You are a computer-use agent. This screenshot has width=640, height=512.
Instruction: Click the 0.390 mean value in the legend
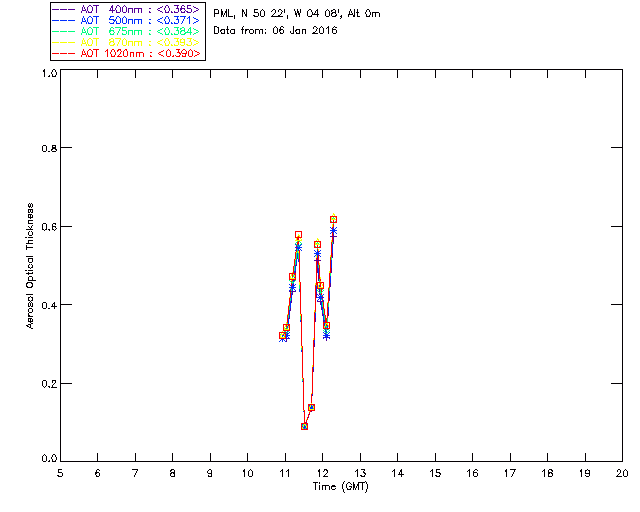(x=178, y=53)
